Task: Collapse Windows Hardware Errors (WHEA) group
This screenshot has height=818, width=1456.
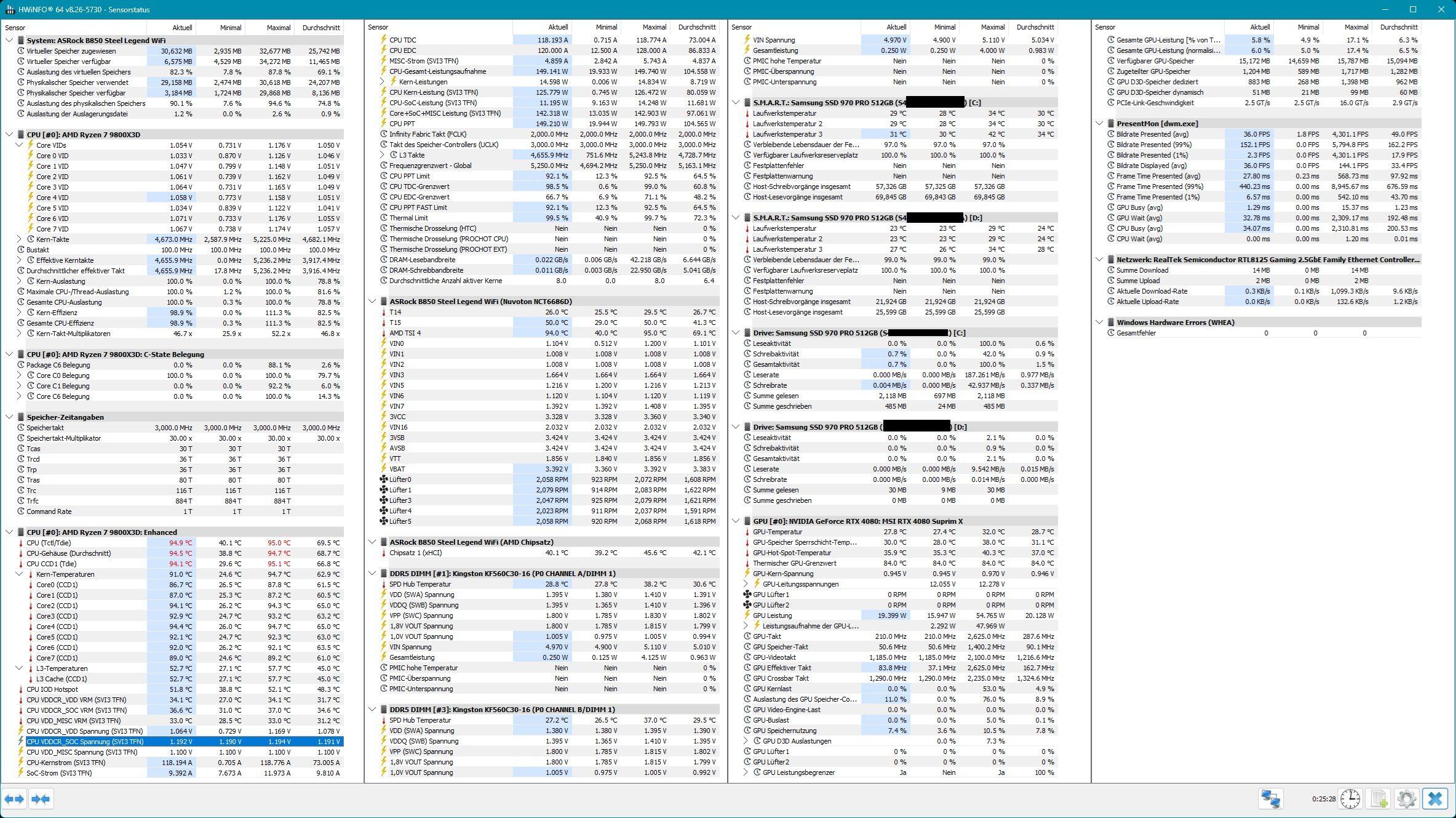Action: point(1099,323)
